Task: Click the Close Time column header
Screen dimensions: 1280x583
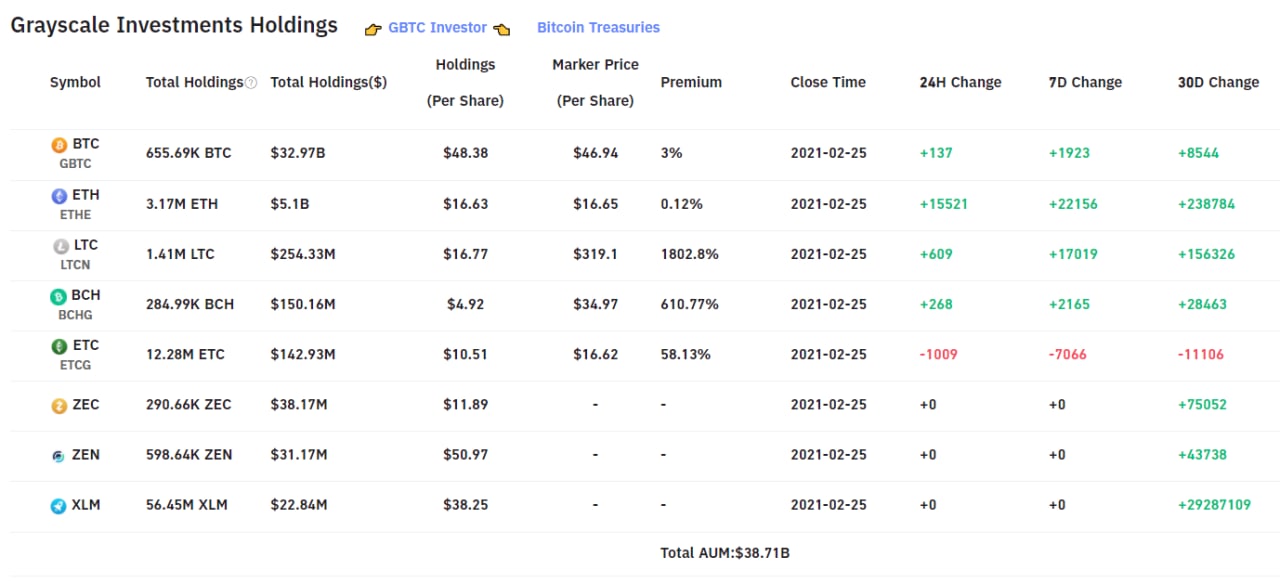Action: [828, 82]
